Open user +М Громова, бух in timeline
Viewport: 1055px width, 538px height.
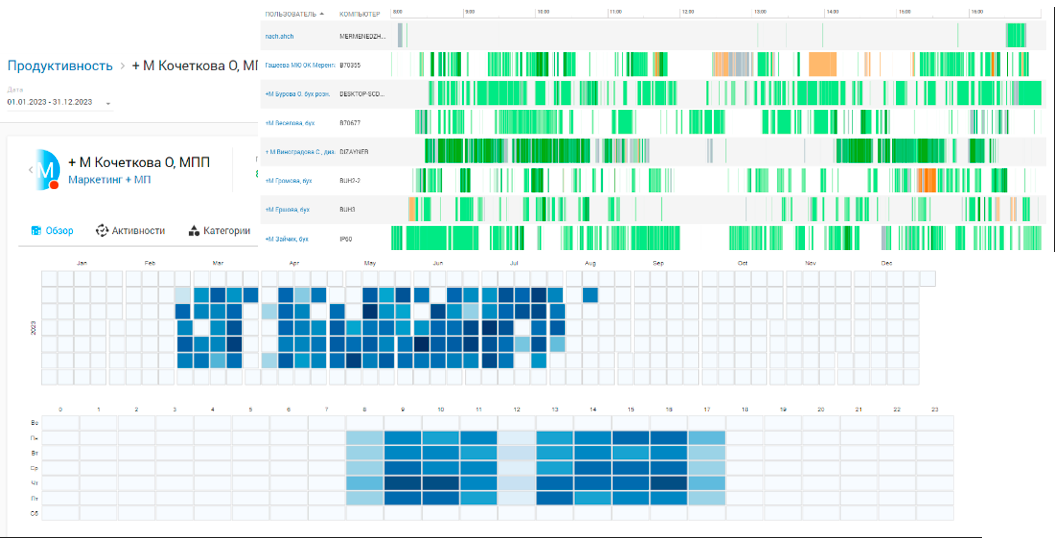(x=289, y=181)
